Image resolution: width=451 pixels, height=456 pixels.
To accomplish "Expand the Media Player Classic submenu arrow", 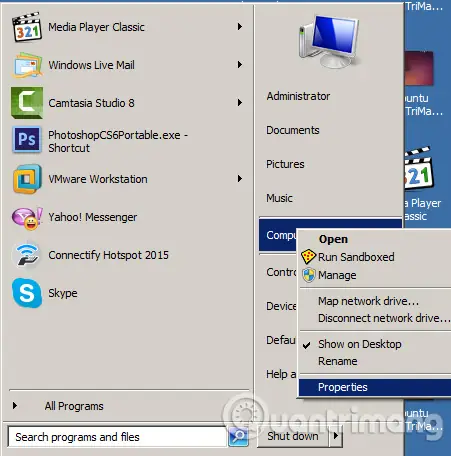I will point(240,27).
